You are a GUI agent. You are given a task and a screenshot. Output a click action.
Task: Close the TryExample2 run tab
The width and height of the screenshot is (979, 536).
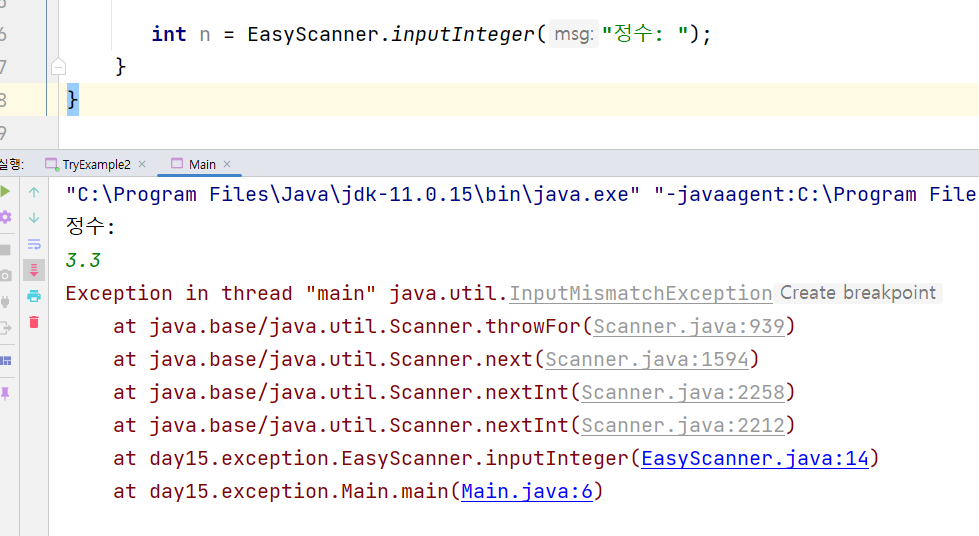click(142, 164)
